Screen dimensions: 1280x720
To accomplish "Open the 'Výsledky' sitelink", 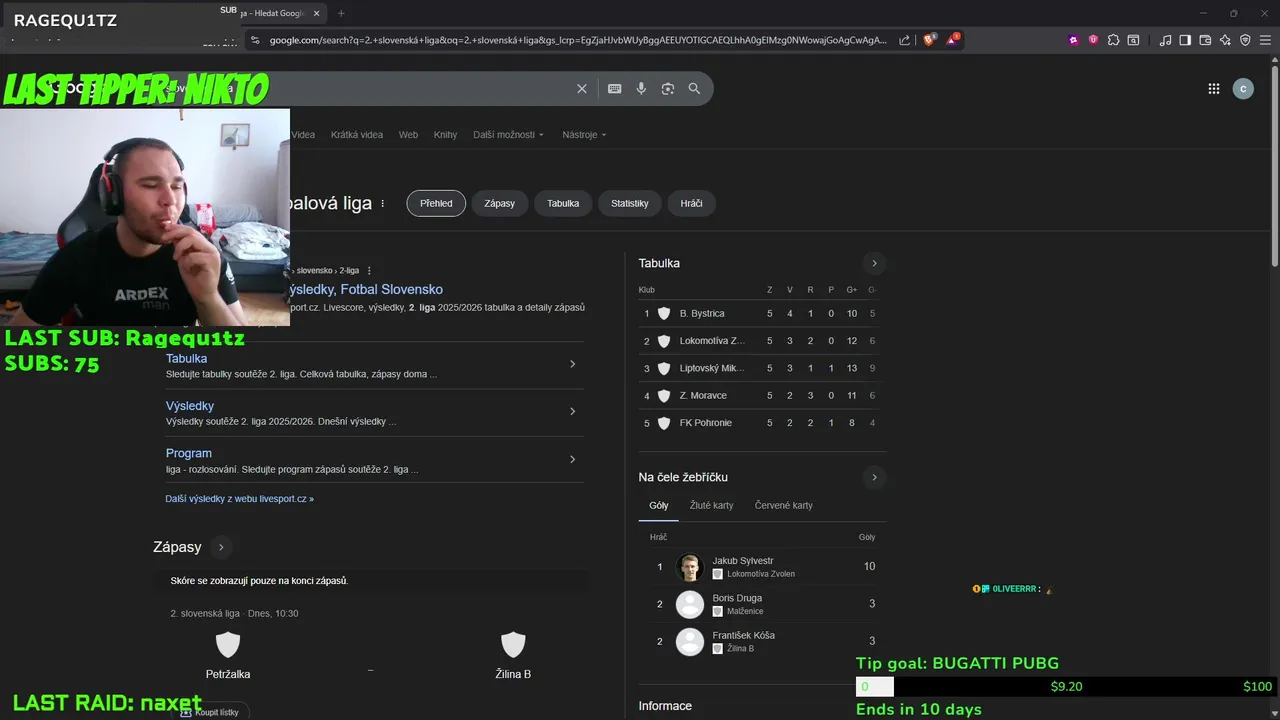I will (190, 406).
